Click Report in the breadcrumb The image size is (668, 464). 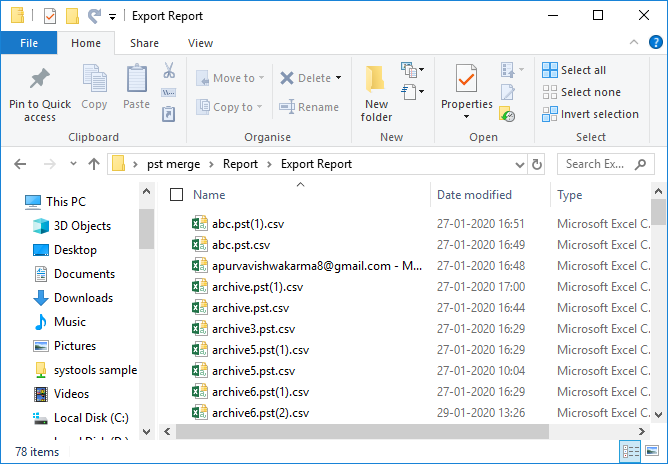click(240, 164)
